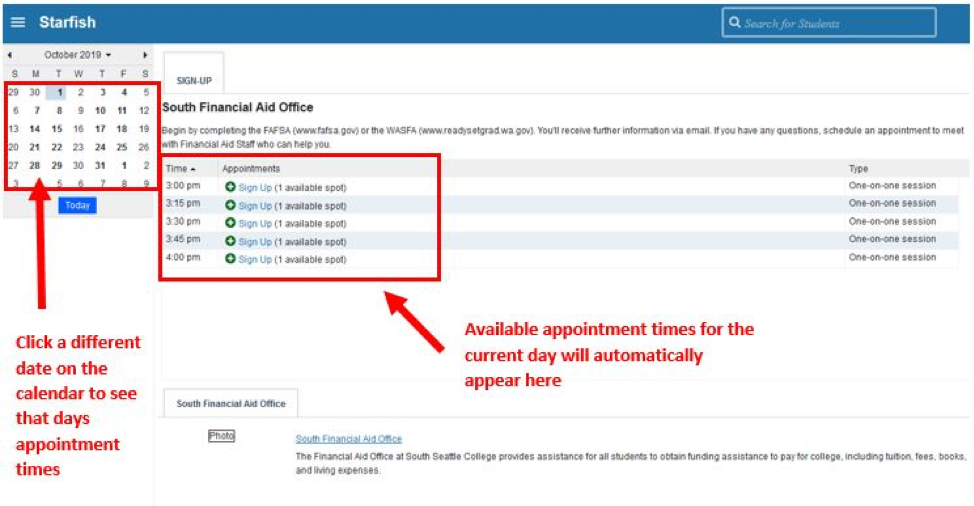Image resolution: width=974 pixels, height=506 pixels.
Task: Select October 25 on the calendar
Action: (x=122, y=147)
